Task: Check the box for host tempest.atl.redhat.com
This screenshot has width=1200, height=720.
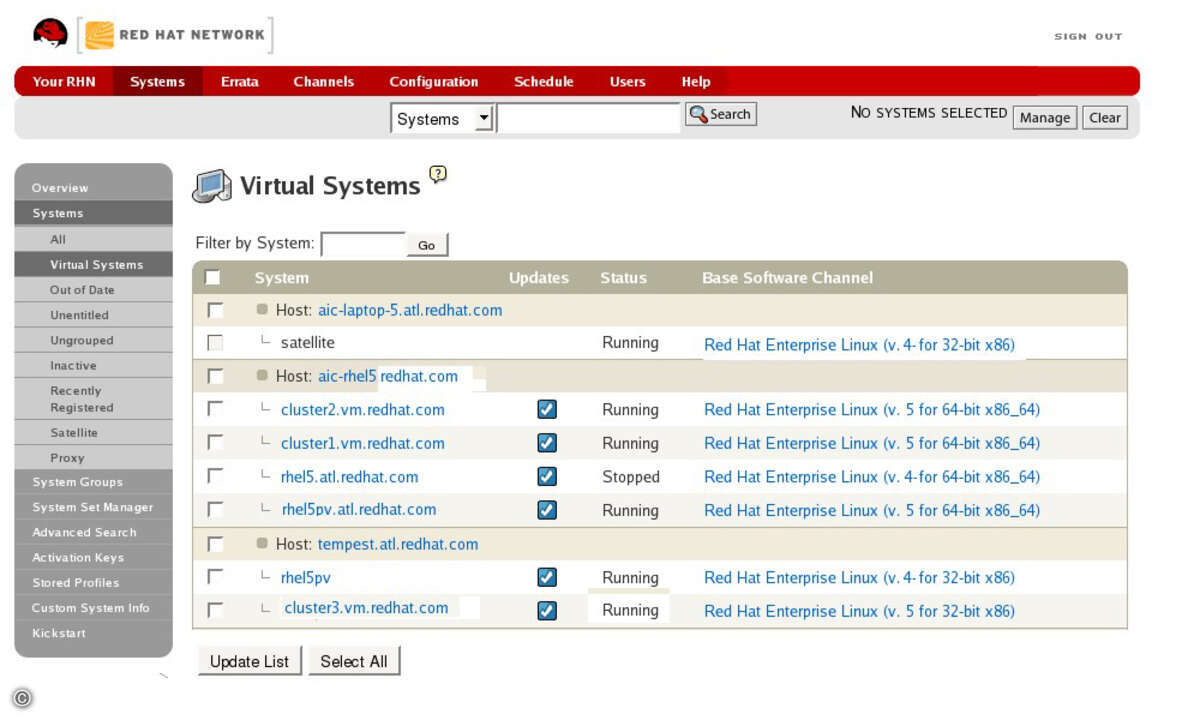Action: coord(215,544)
